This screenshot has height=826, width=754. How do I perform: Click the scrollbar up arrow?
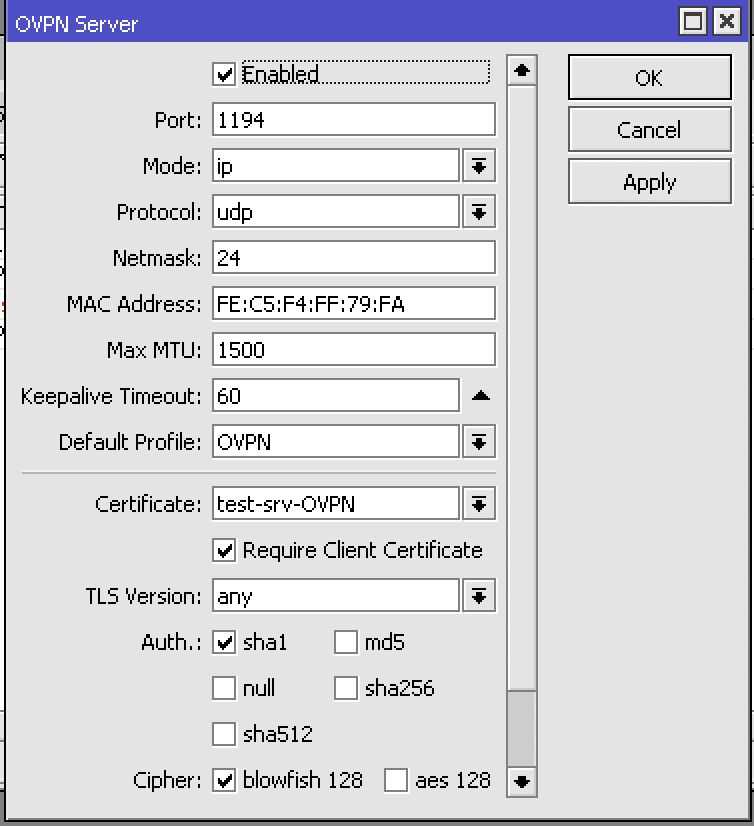tap(522, 70)
